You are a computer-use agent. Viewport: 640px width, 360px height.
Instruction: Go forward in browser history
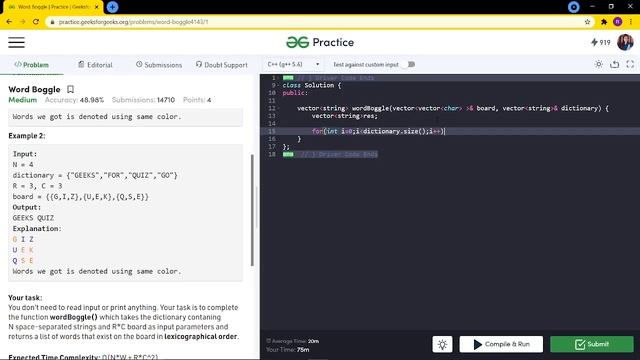22,22
